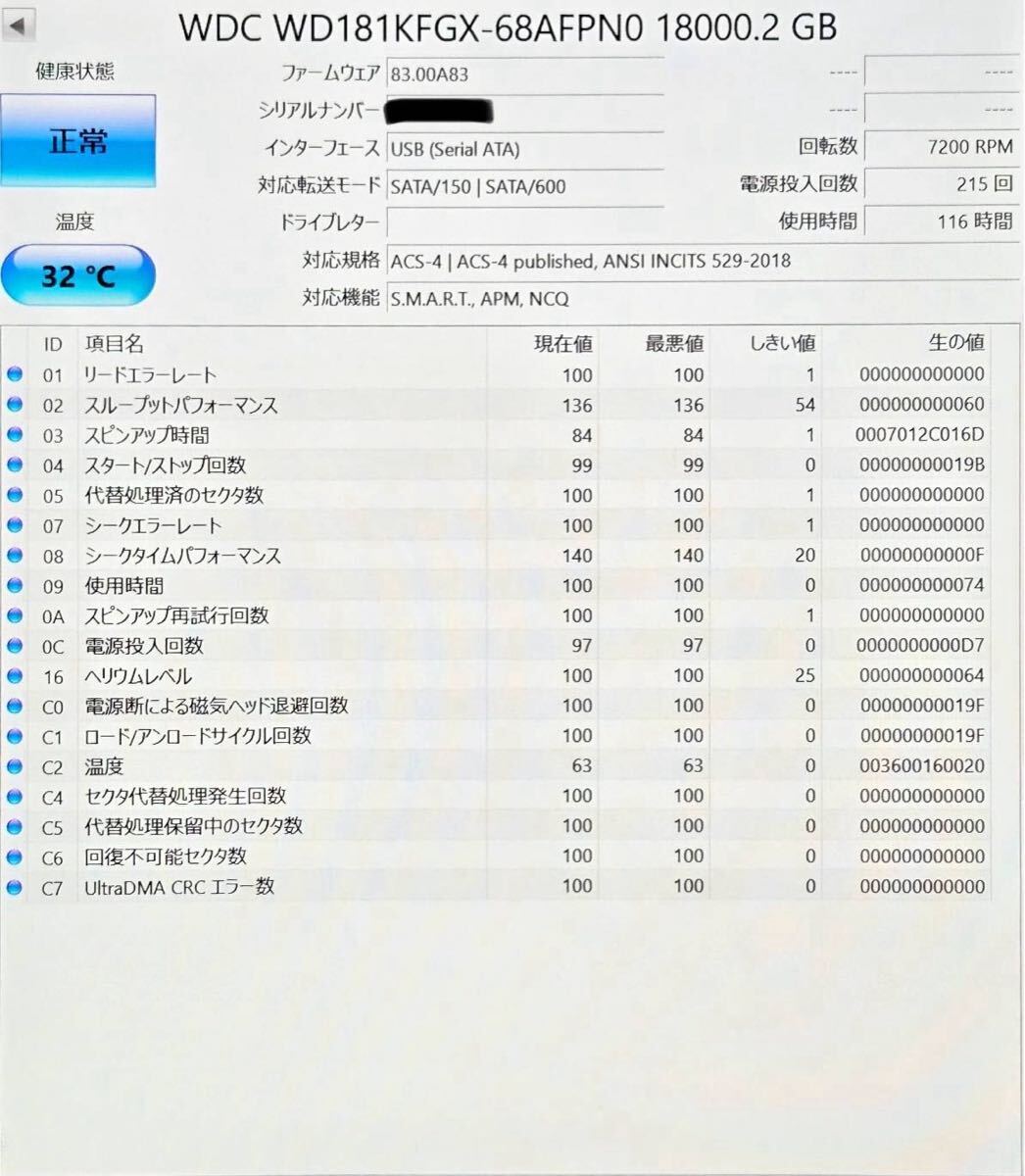This screenshot has height=1176, width=1025.
Task: Click the しきい値 column header
Action: pos(783,344)
